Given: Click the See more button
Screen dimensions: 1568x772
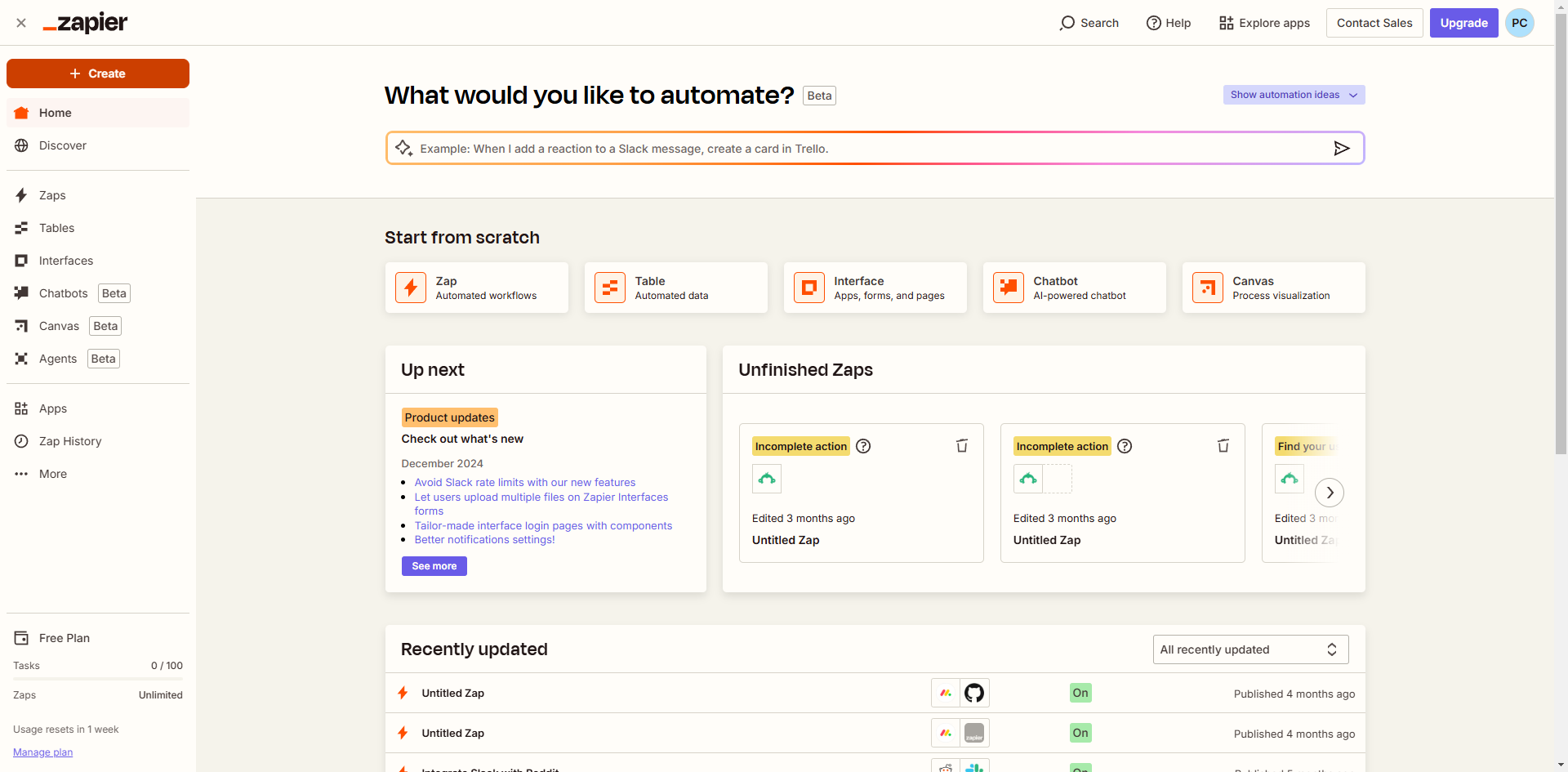Looking at the screenshot, I should click(x=434, y=566).
